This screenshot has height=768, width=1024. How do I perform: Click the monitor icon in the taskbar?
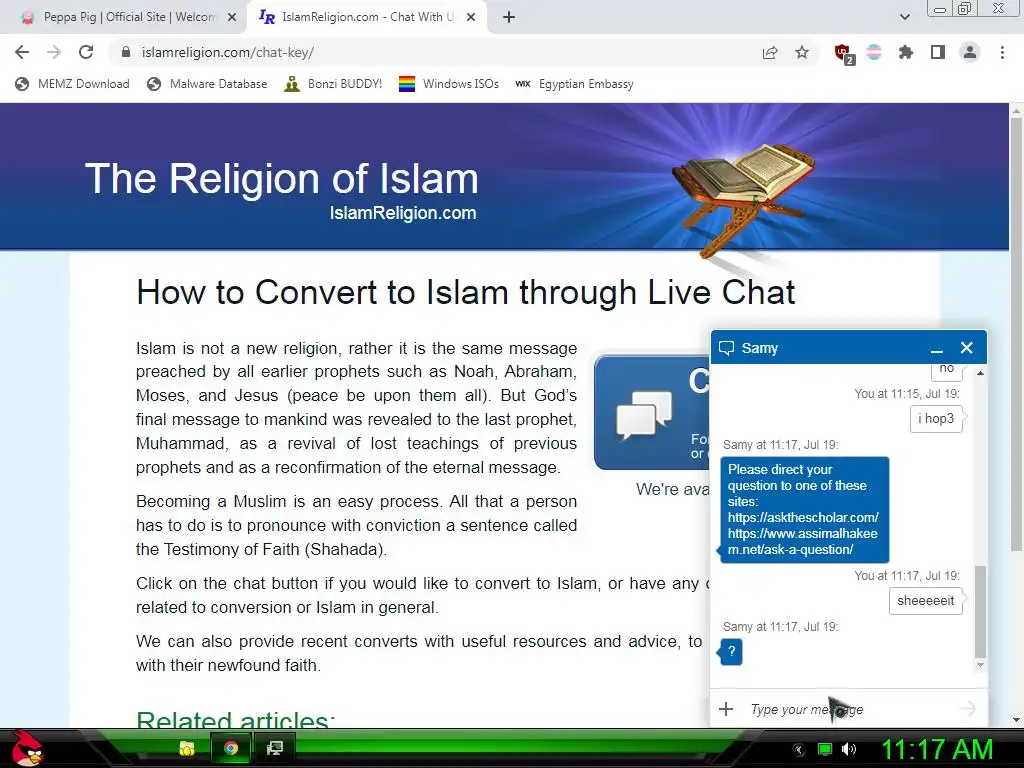275,748
